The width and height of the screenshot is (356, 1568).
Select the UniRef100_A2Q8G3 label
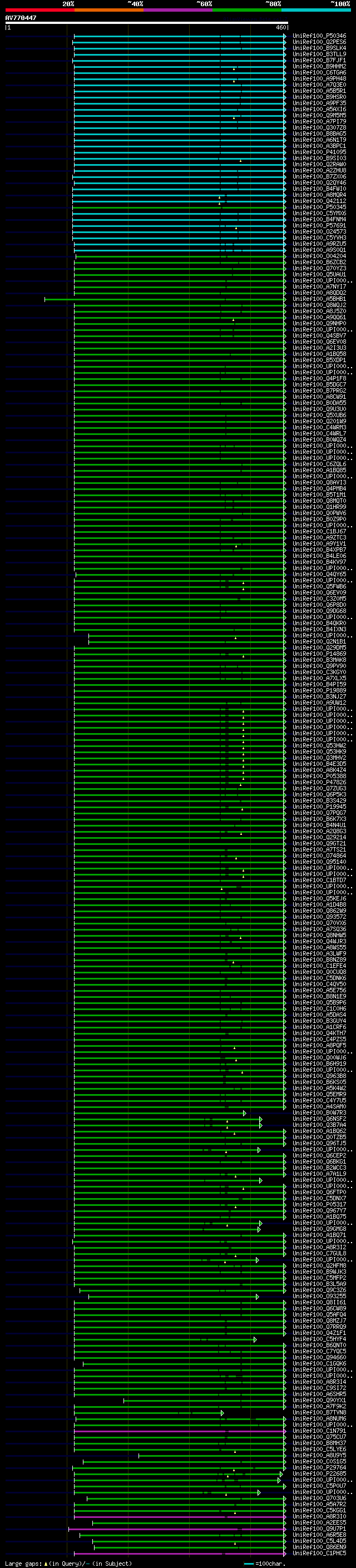(x=319, y=831)
